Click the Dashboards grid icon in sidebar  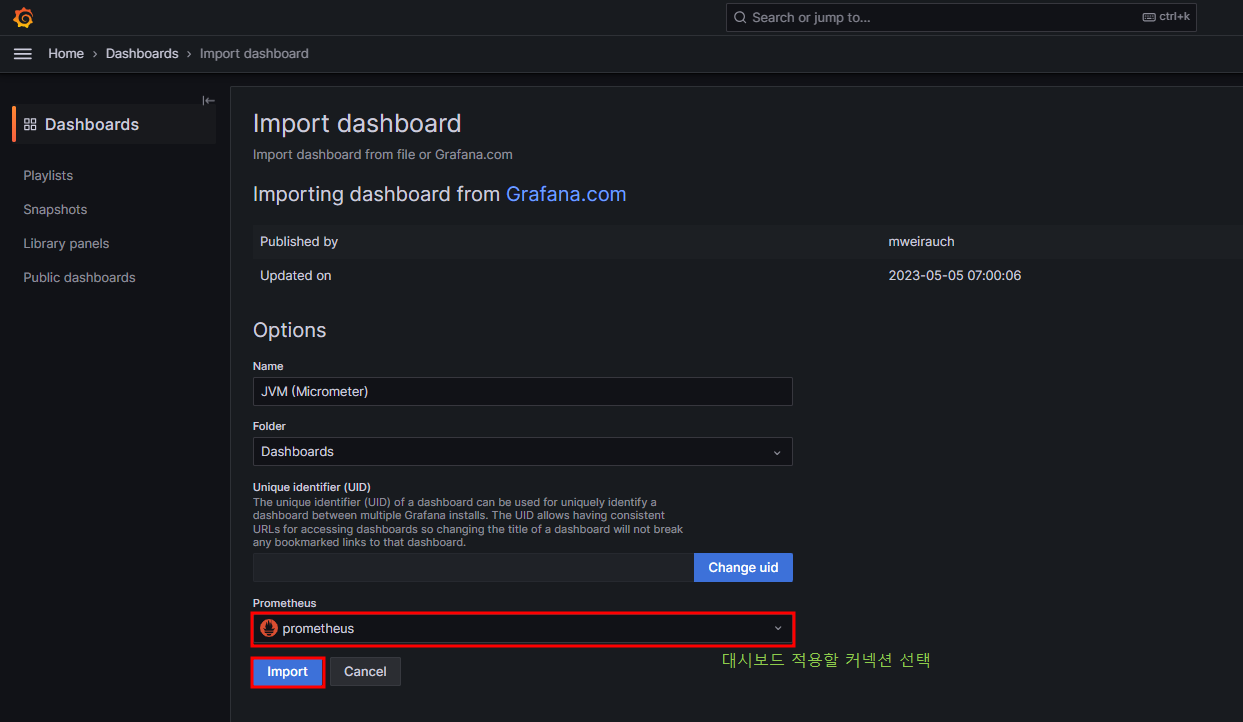coord(30,125)
